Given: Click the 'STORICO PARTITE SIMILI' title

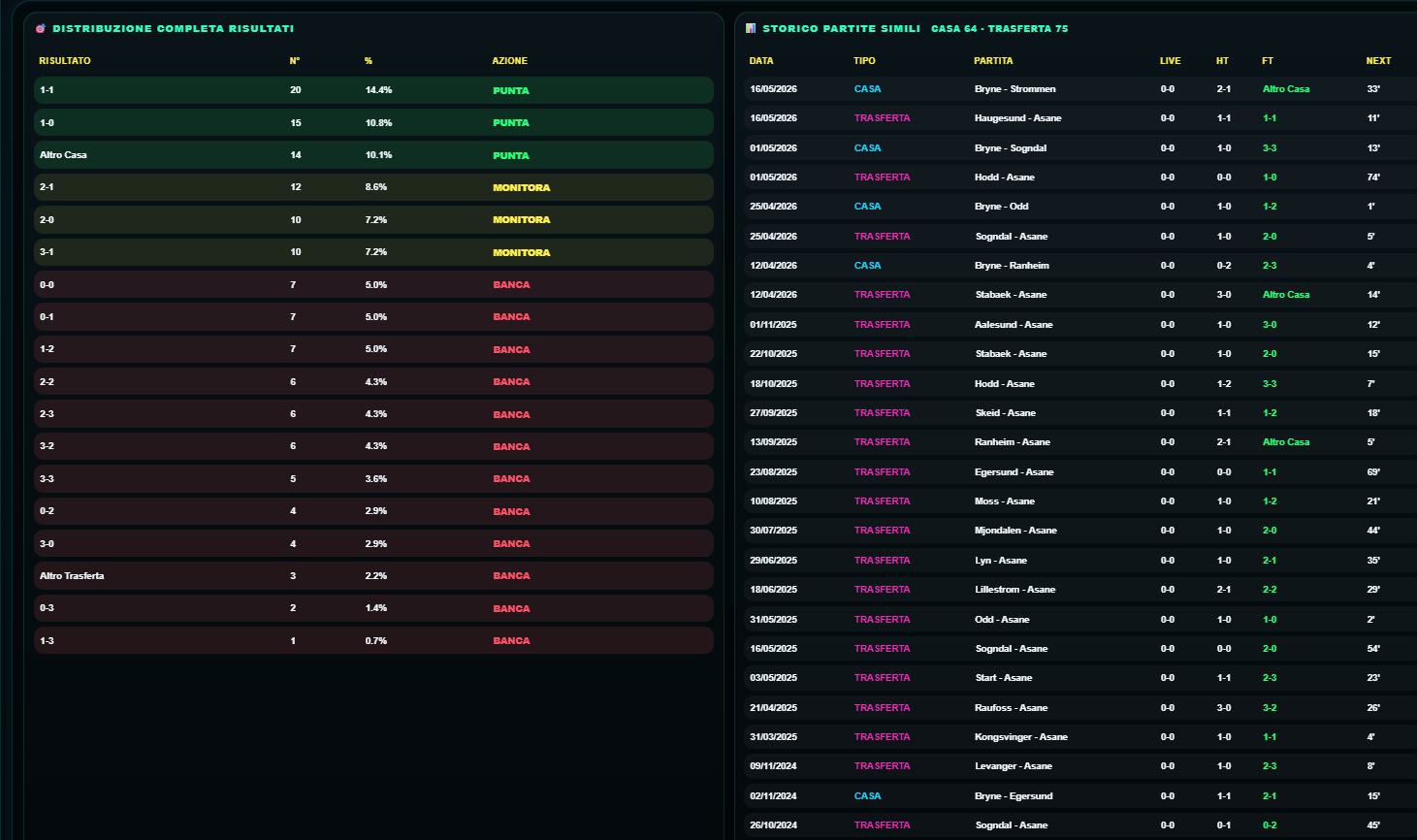Looking at the screenshot, I should (842, 28).
